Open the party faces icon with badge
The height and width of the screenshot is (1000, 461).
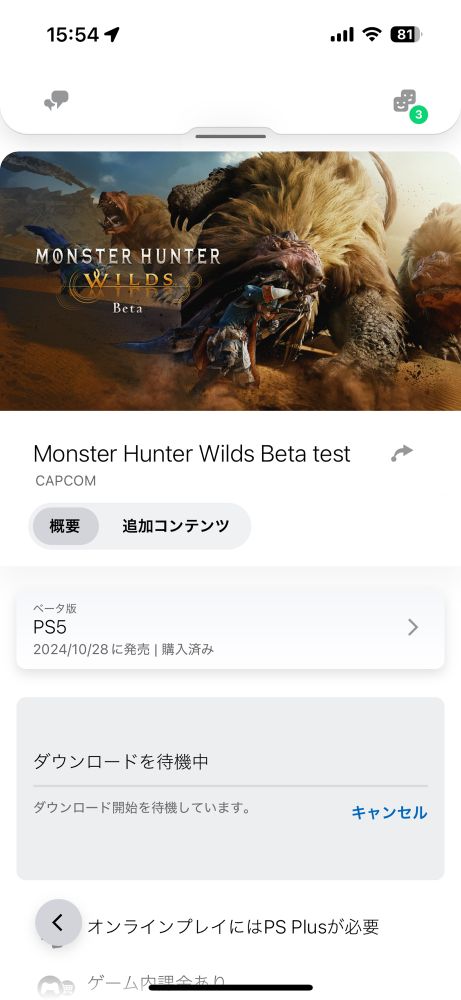click(x=406, y=101)
